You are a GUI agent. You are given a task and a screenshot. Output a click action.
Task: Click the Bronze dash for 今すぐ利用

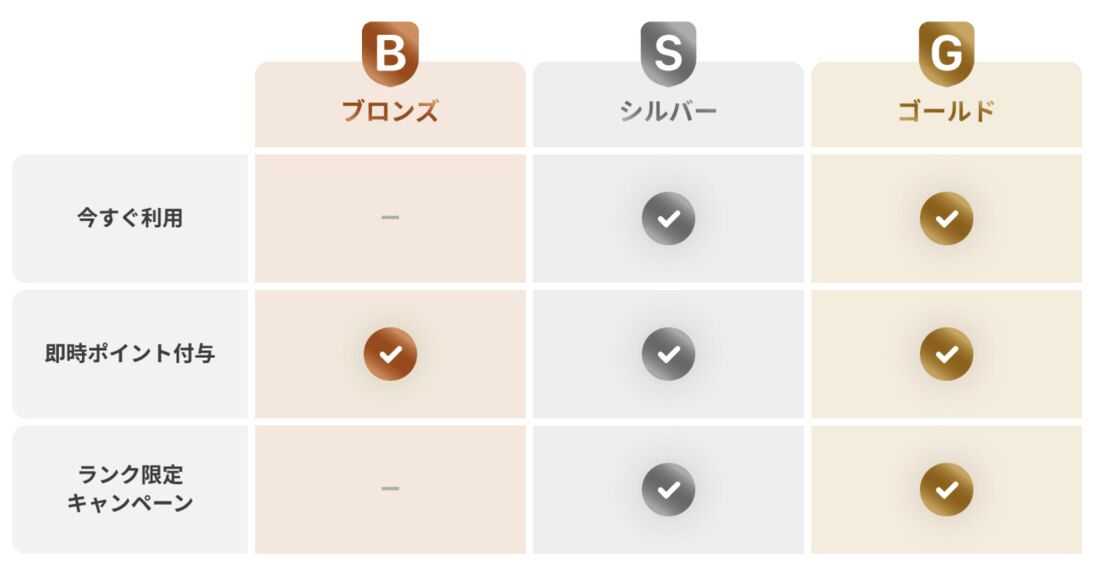pyautogui.click(x=390, y=218)
